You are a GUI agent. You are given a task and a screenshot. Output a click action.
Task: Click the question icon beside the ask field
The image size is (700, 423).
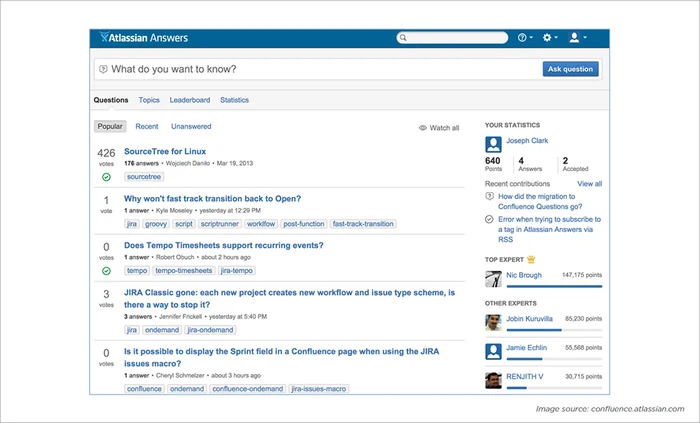click(103, 69)
